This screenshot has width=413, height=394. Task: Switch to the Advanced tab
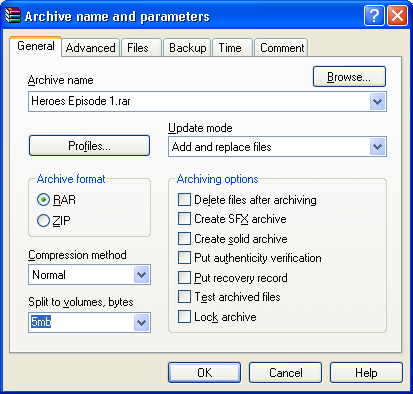coord(90,48)
